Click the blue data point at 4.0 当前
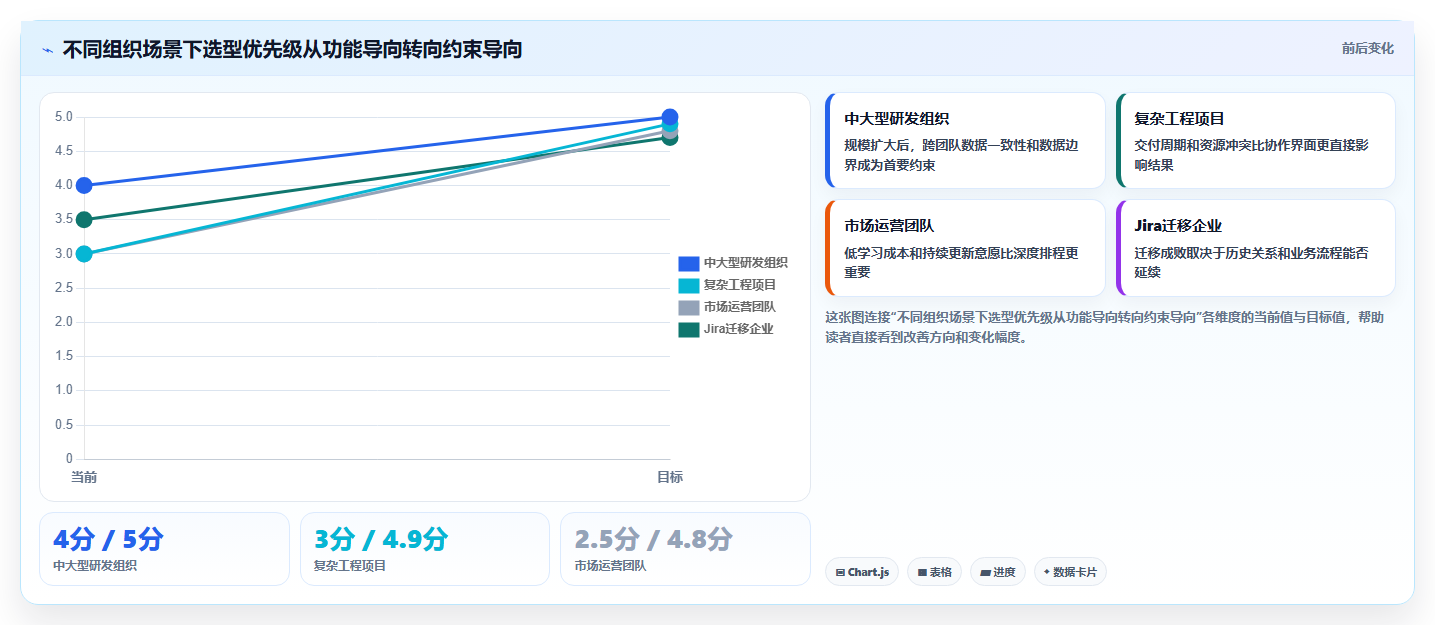 (x=84, y=185)
